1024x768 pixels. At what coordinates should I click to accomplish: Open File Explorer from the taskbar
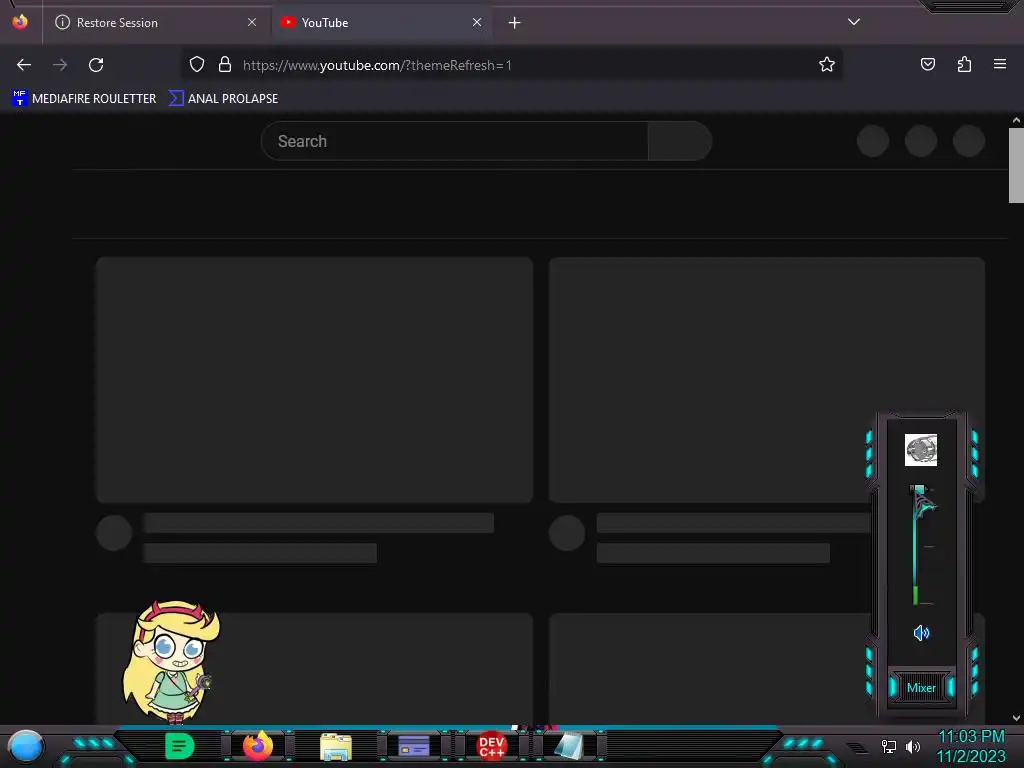pos(336,747)
